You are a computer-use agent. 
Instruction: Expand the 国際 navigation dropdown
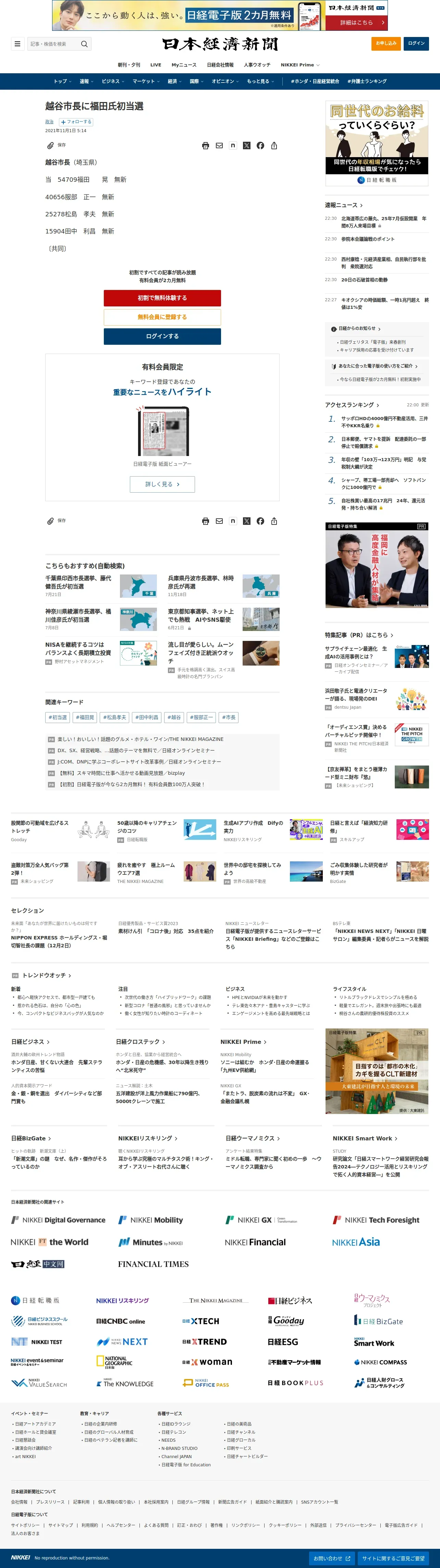[197, 81]
